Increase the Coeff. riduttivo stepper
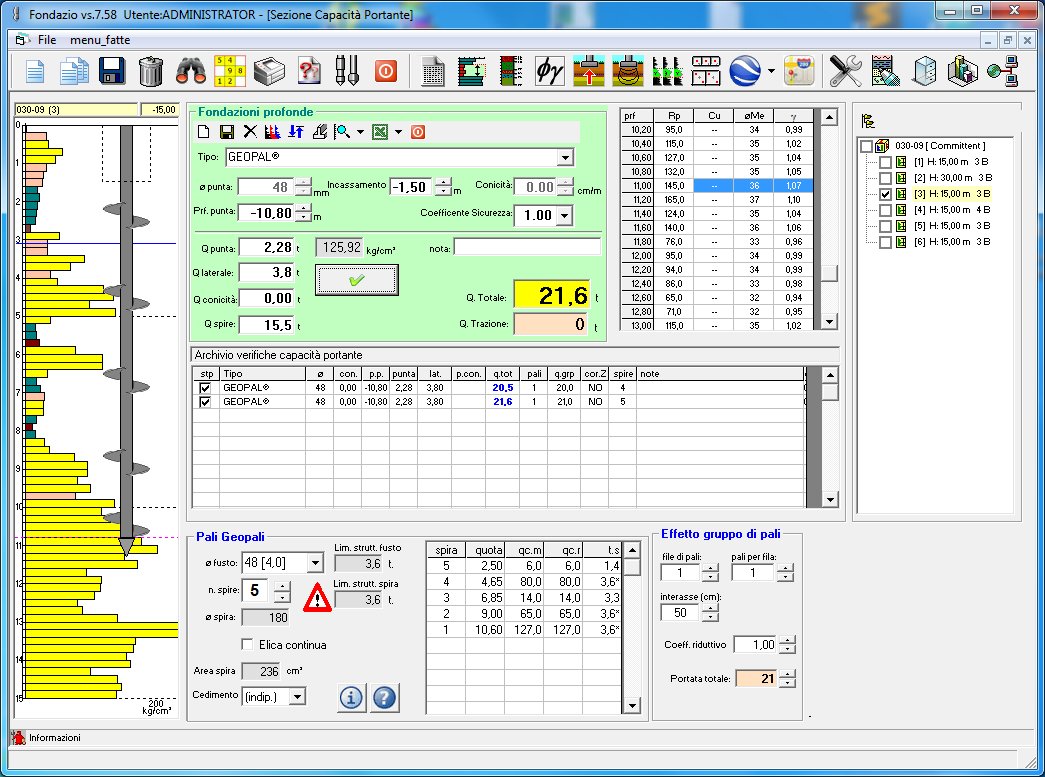The width and height of the screenshot is (1045, 777). click(x=787, y=640)
